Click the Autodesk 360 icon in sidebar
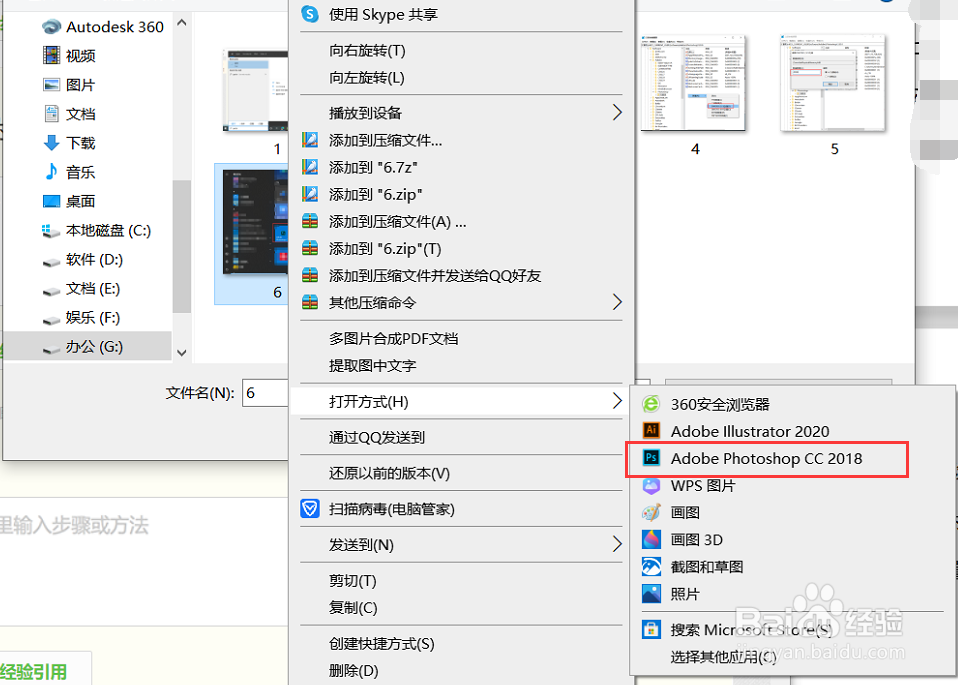This screenshot has width=958, height=685. tap(51, 27)
